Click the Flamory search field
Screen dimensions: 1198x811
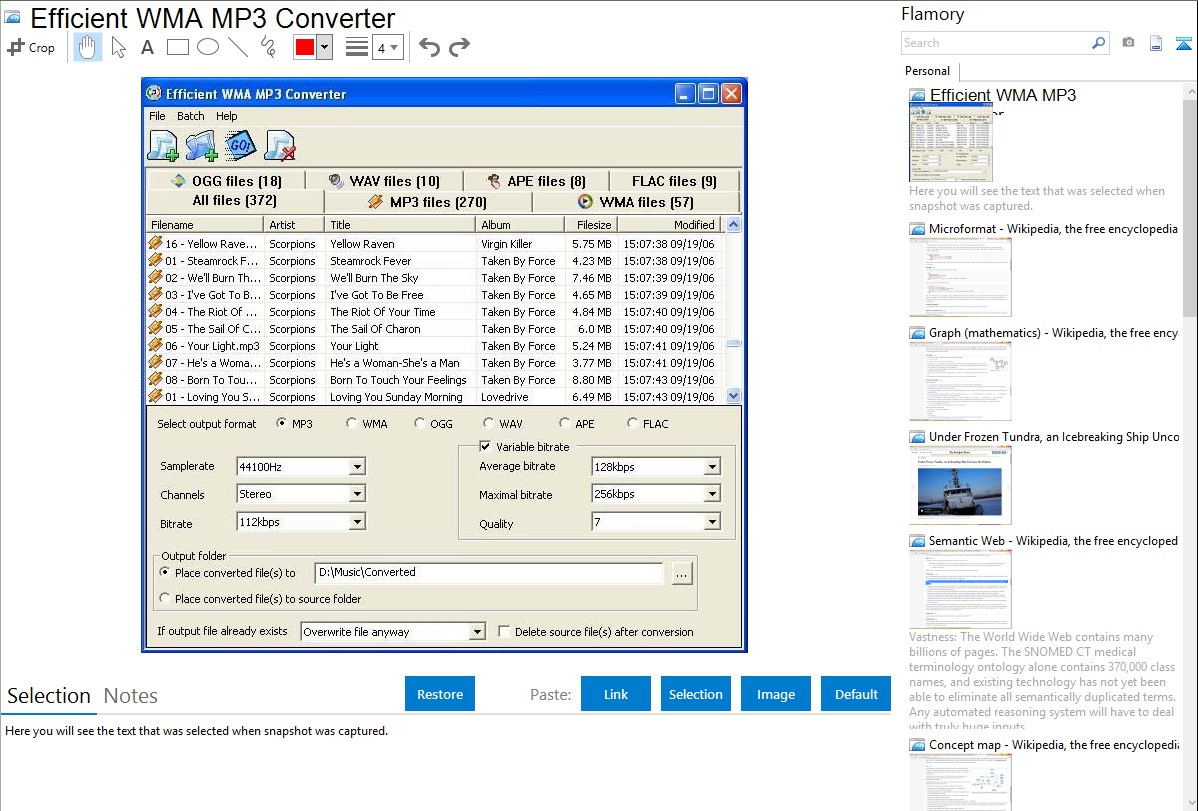click(995, 43)
